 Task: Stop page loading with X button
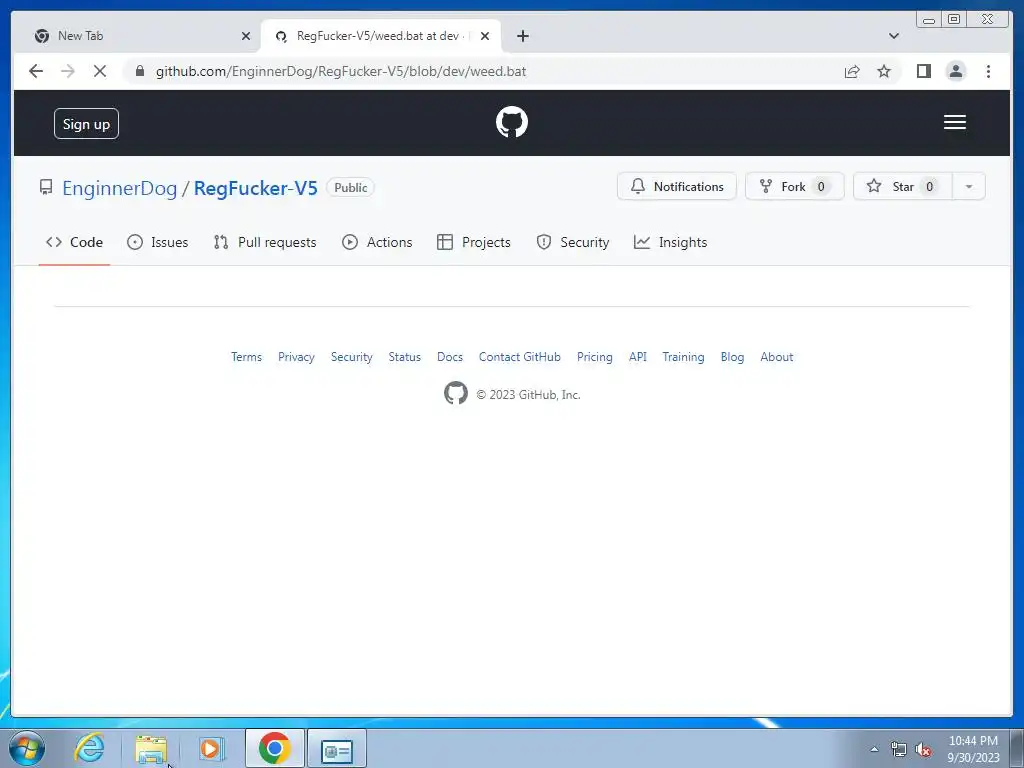(x=100, y=71)
